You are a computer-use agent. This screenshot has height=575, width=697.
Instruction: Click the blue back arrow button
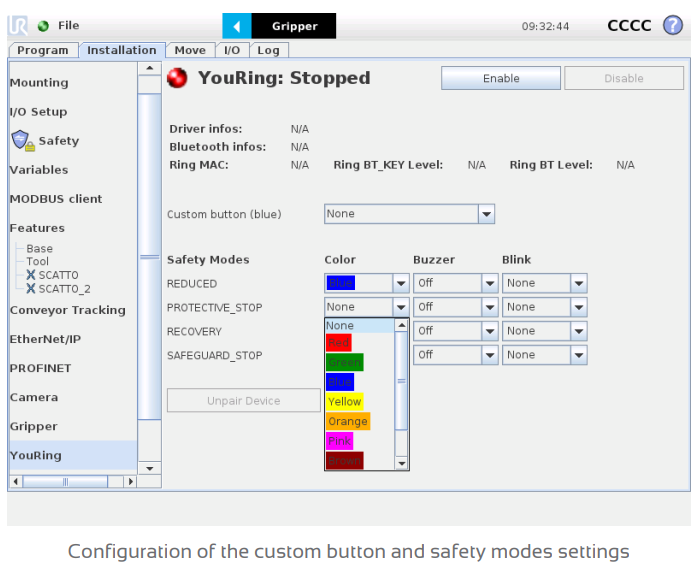pyautogui.click(x=237, y=26)
